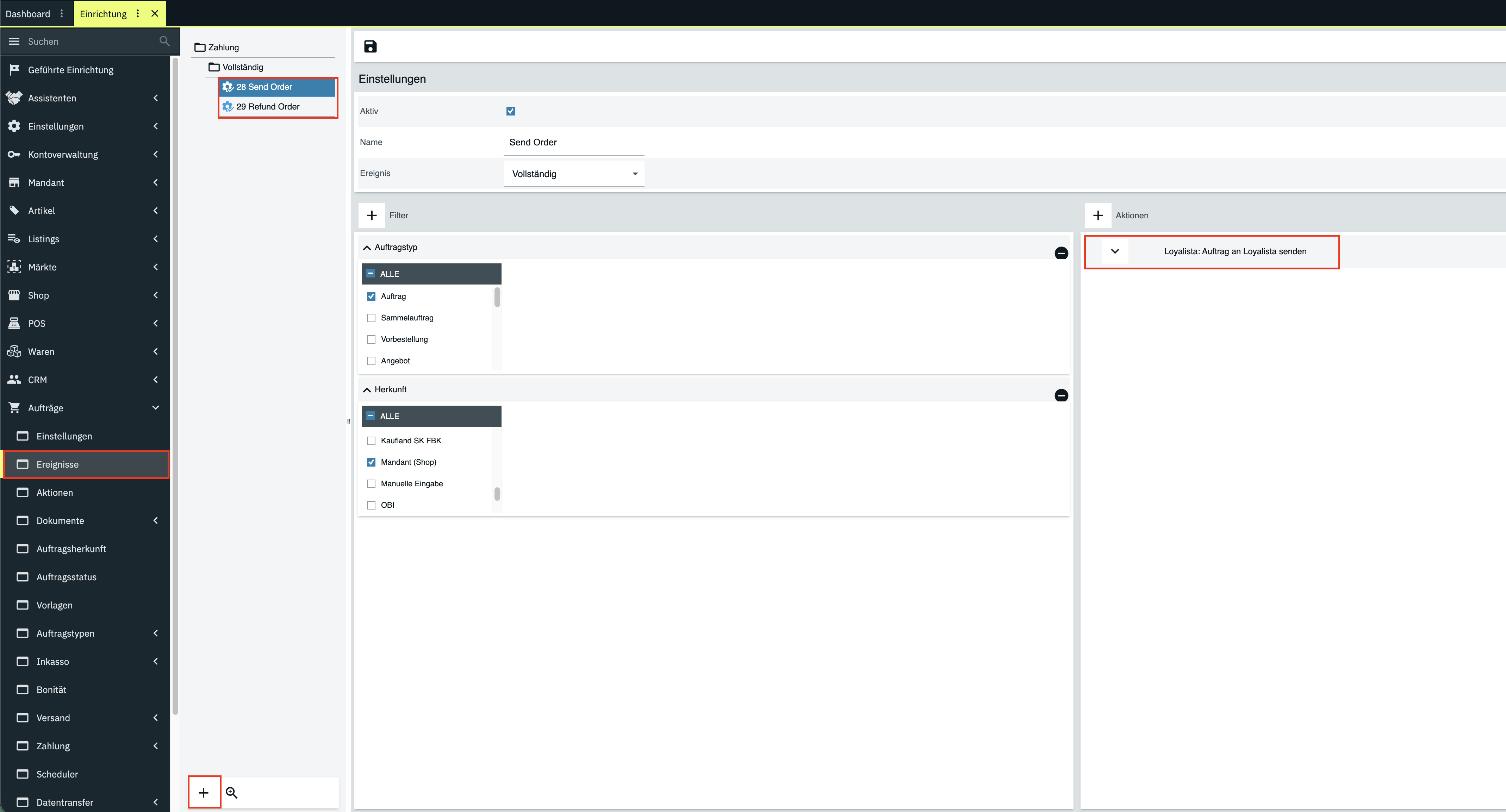This screenshot has width=1506, height=812.
Task: Uncheck Mandant (Shop) under Herkunft
Action: [371, 462]
